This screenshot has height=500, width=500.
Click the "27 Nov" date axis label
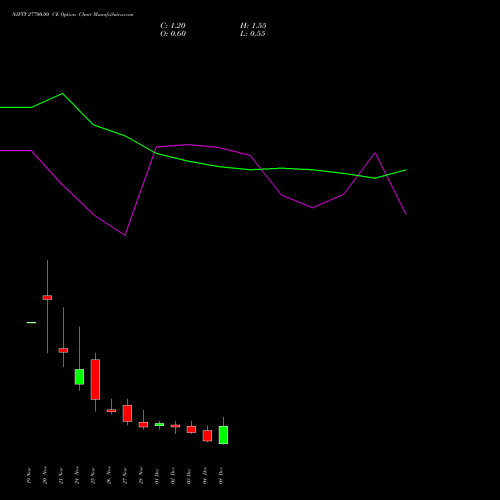[x=125, y=475]
